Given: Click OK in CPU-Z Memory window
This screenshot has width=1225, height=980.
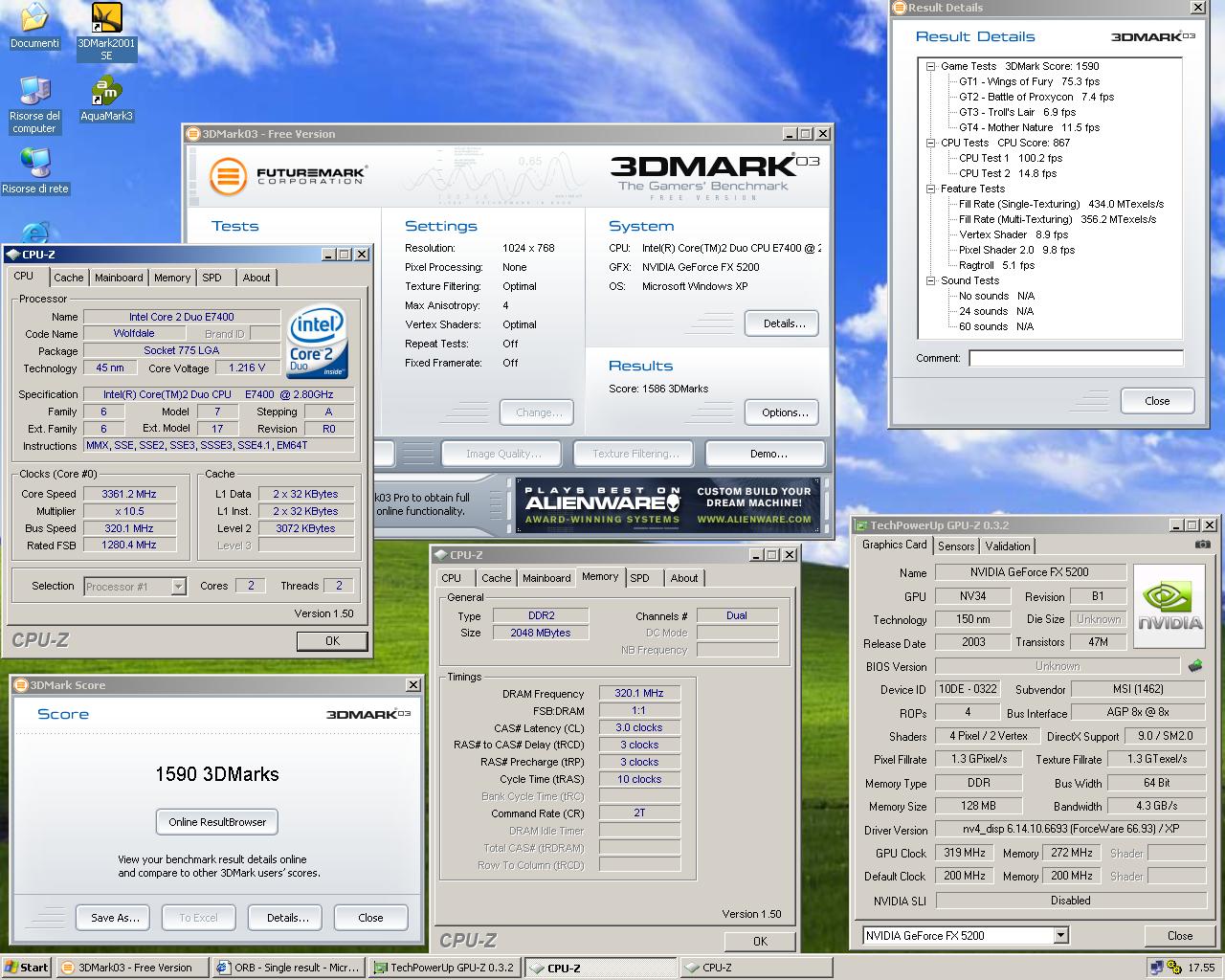Looking at the screenshot, I should (x=760, y=941).
